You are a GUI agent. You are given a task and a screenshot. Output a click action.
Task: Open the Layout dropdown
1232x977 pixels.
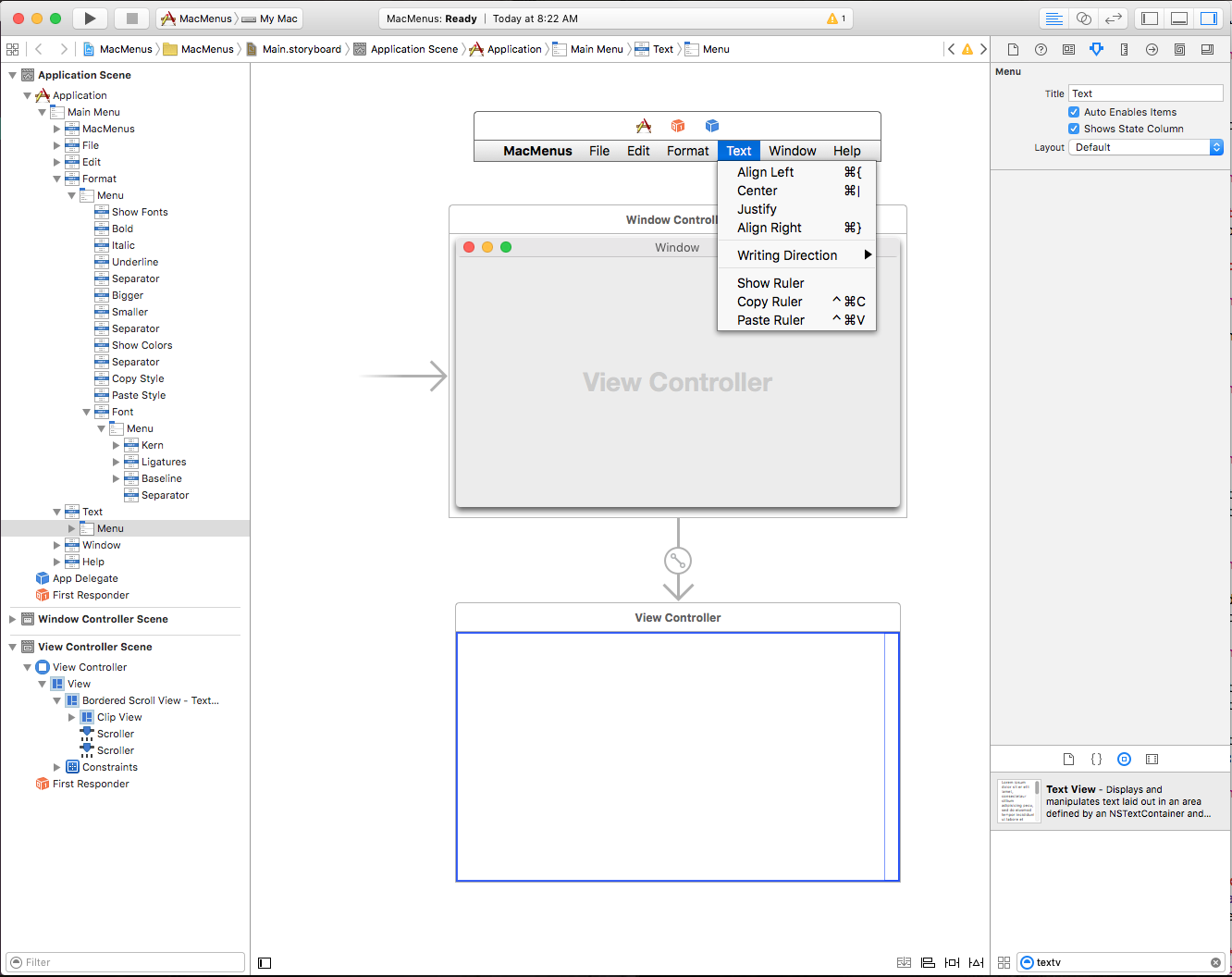point(1146,147)
